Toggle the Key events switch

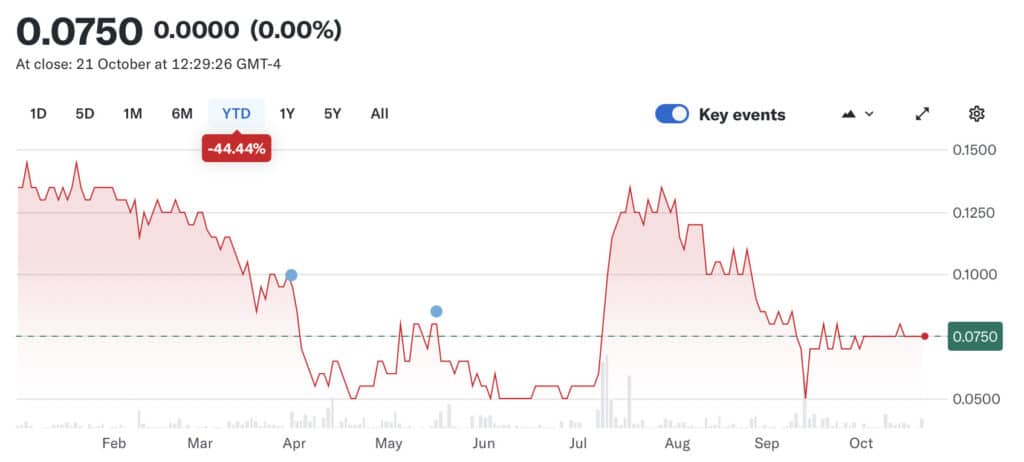tap(672, 114)
